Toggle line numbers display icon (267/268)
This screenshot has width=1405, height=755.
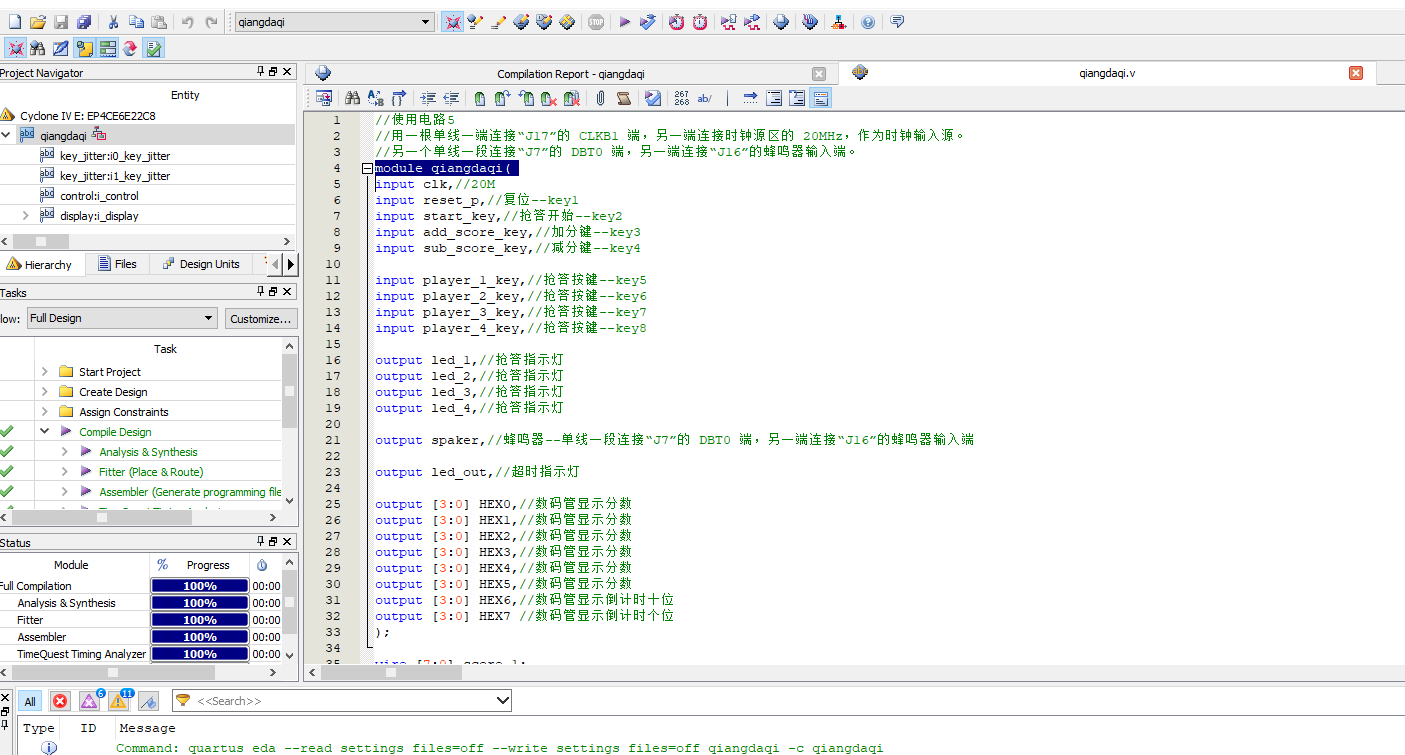point(681,98)
